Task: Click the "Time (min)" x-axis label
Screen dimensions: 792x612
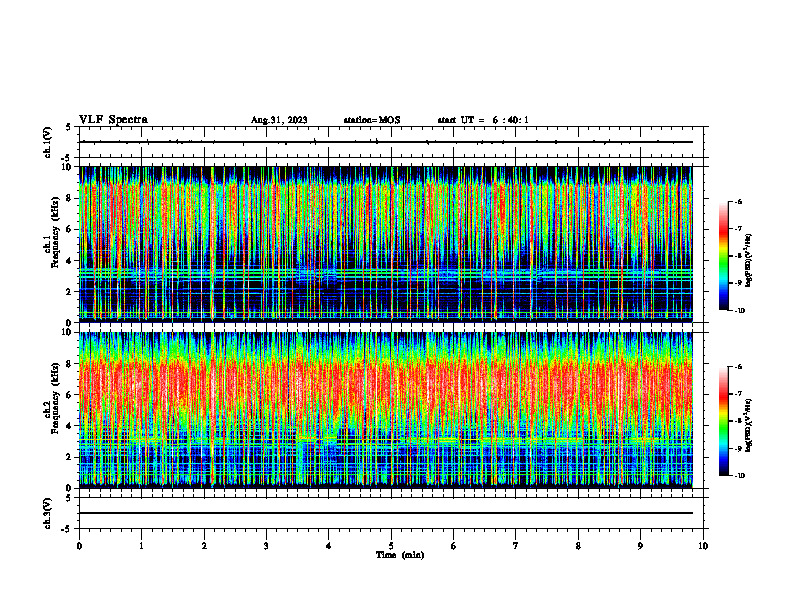Action: pos(400,555)
